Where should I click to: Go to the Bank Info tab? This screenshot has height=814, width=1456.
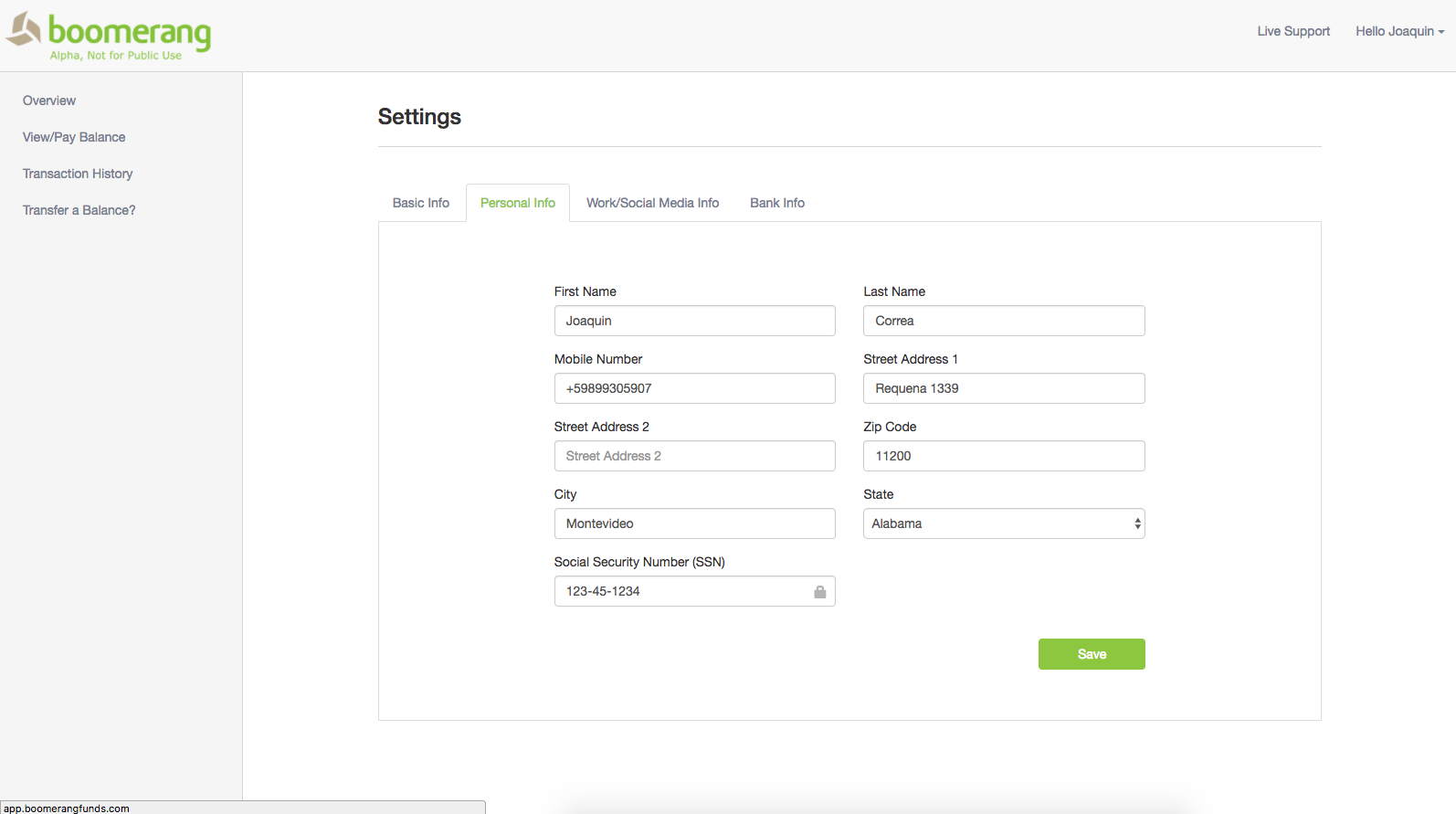[x=777, y=203]
